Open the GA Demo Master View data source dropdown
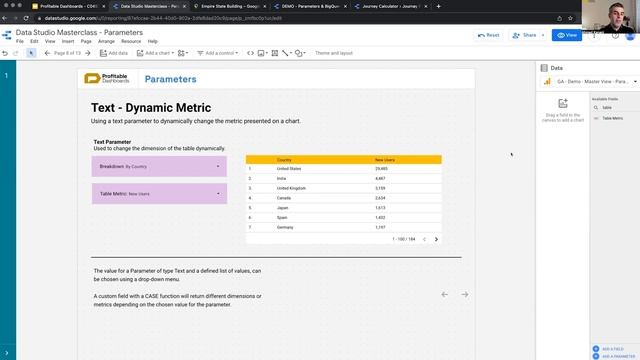Screen dimensions: 640x360 click(591, 82)
